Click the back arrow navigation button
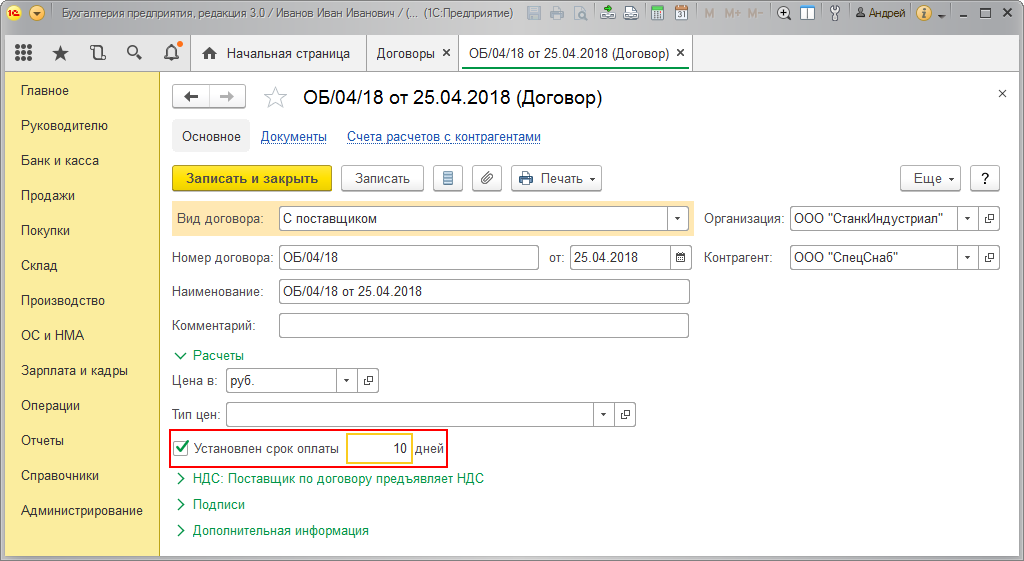Image resolution: width=1024 pixels, height=561 pixels. click(191, 97)
